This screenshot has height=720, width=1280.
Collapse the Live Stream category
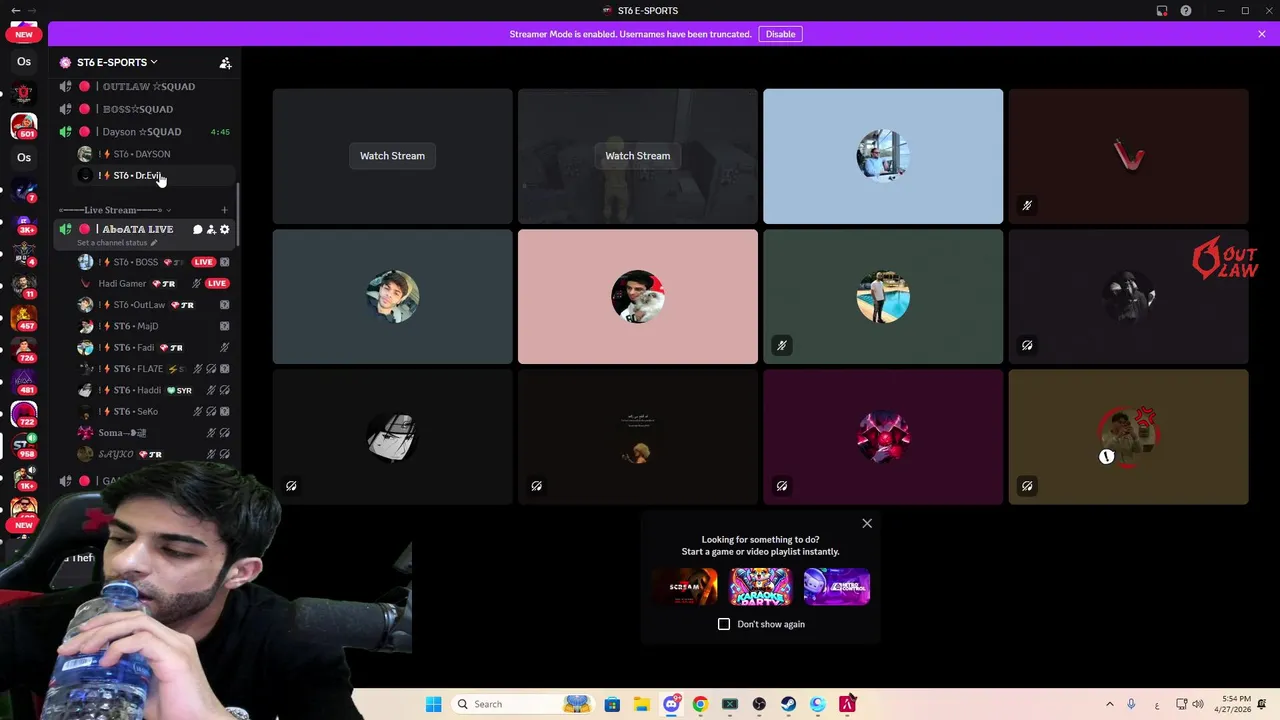[x=115, y=210]
